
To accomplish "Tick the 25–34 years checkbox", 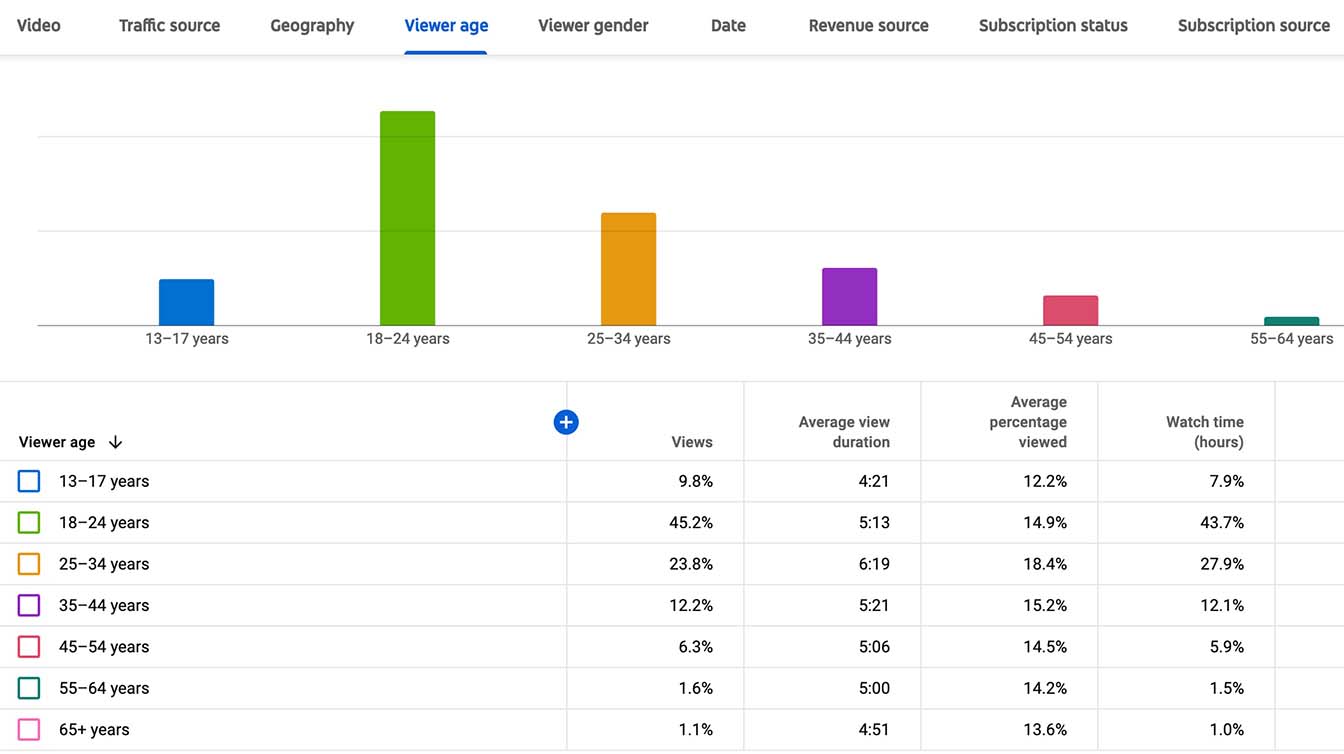I will (x=29, y=564).
